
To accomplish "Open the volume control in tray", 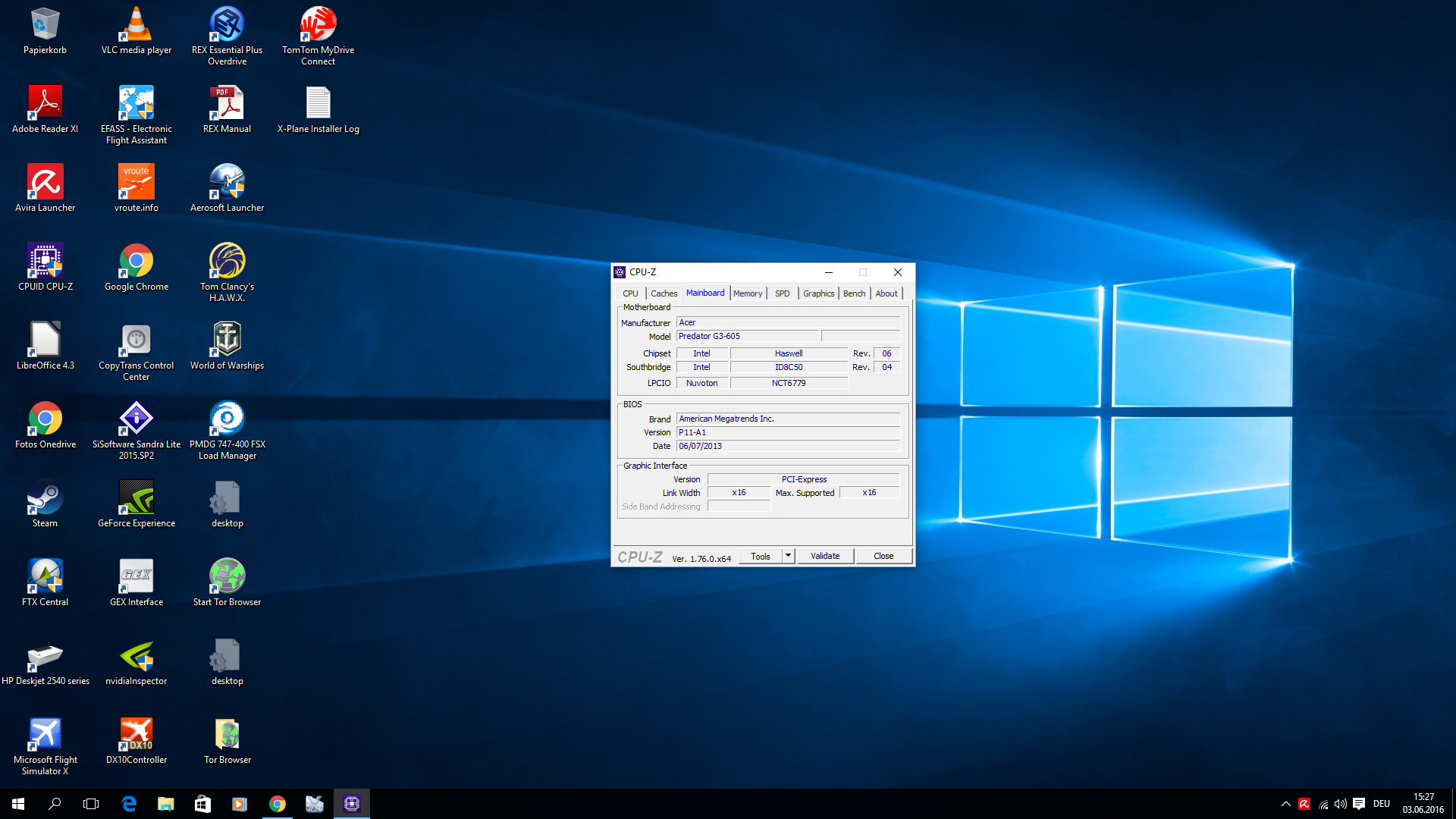I will tap(1341, 804).
